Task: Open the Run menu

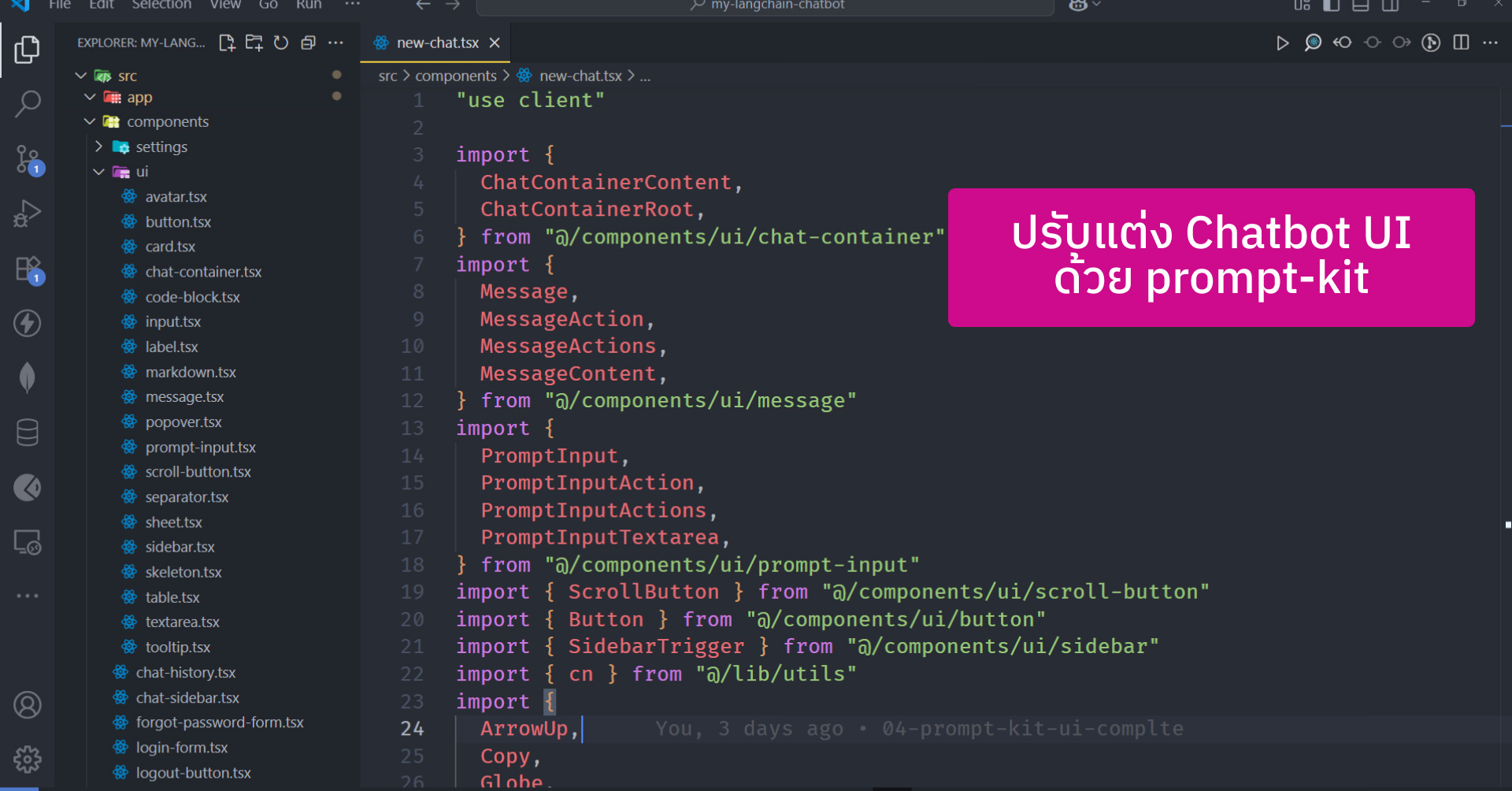Action: pos(309,5)
